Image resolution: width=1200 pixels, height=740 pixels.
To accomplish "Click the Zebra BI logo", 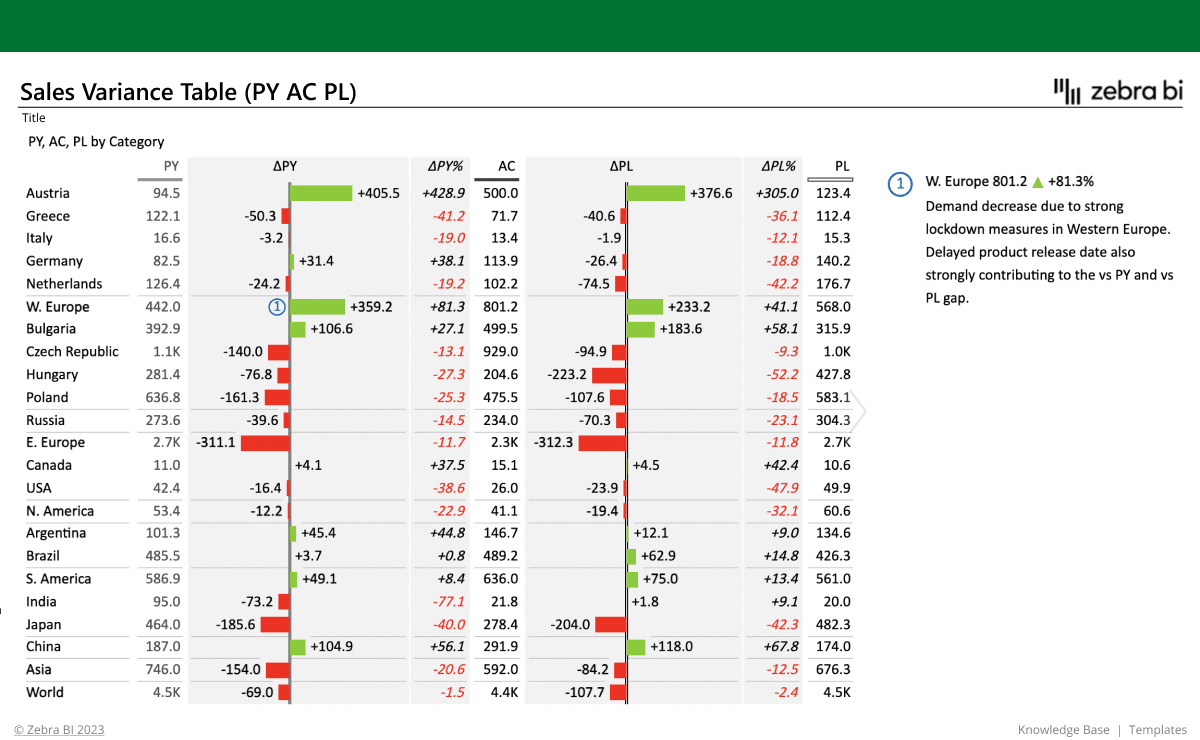I will pyautogui.click(x=1118, y=91).
